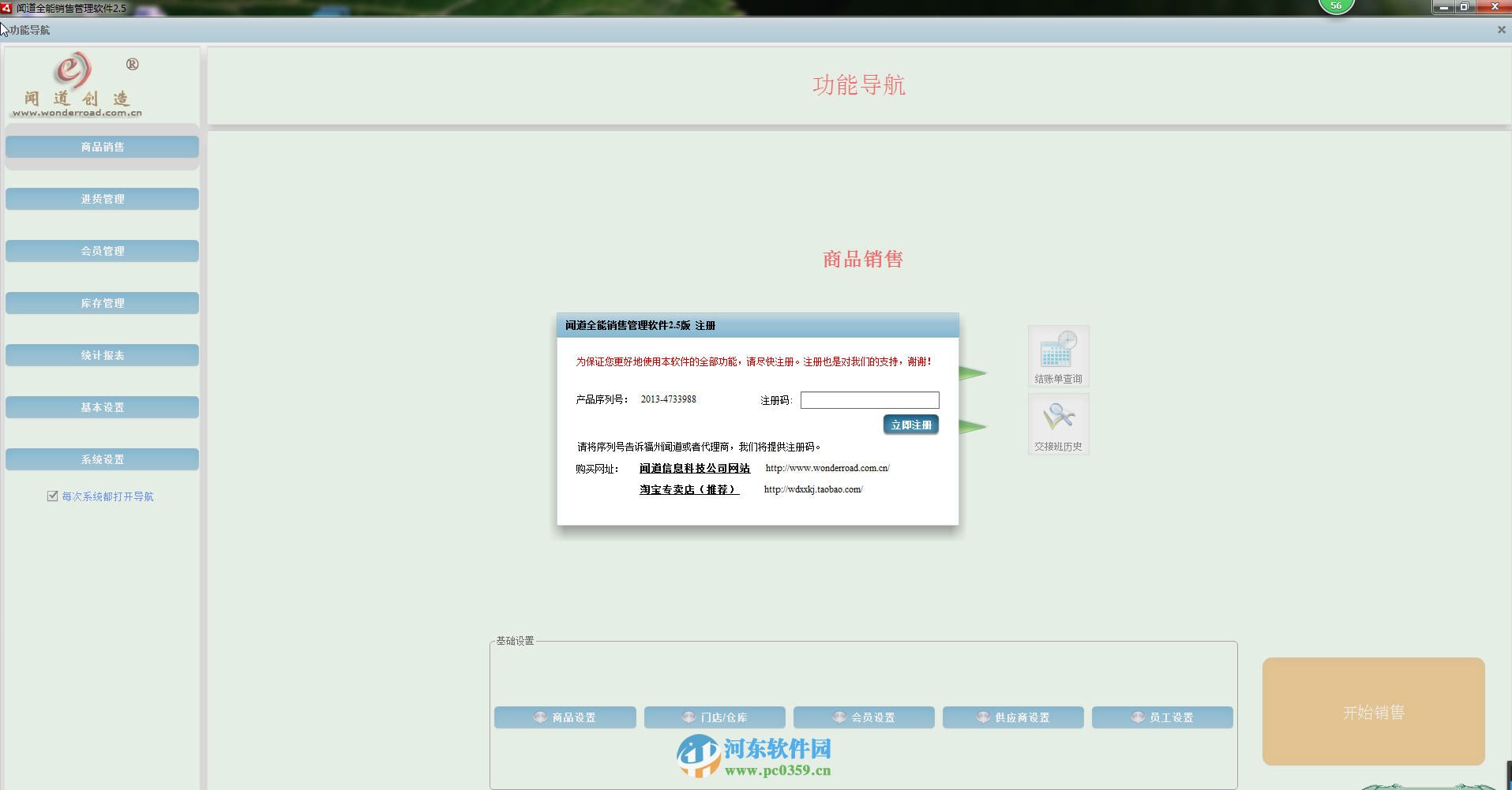Open the 交接班历史 icon
This screenshot has width=1512, height=790.
coord(1058,424)
